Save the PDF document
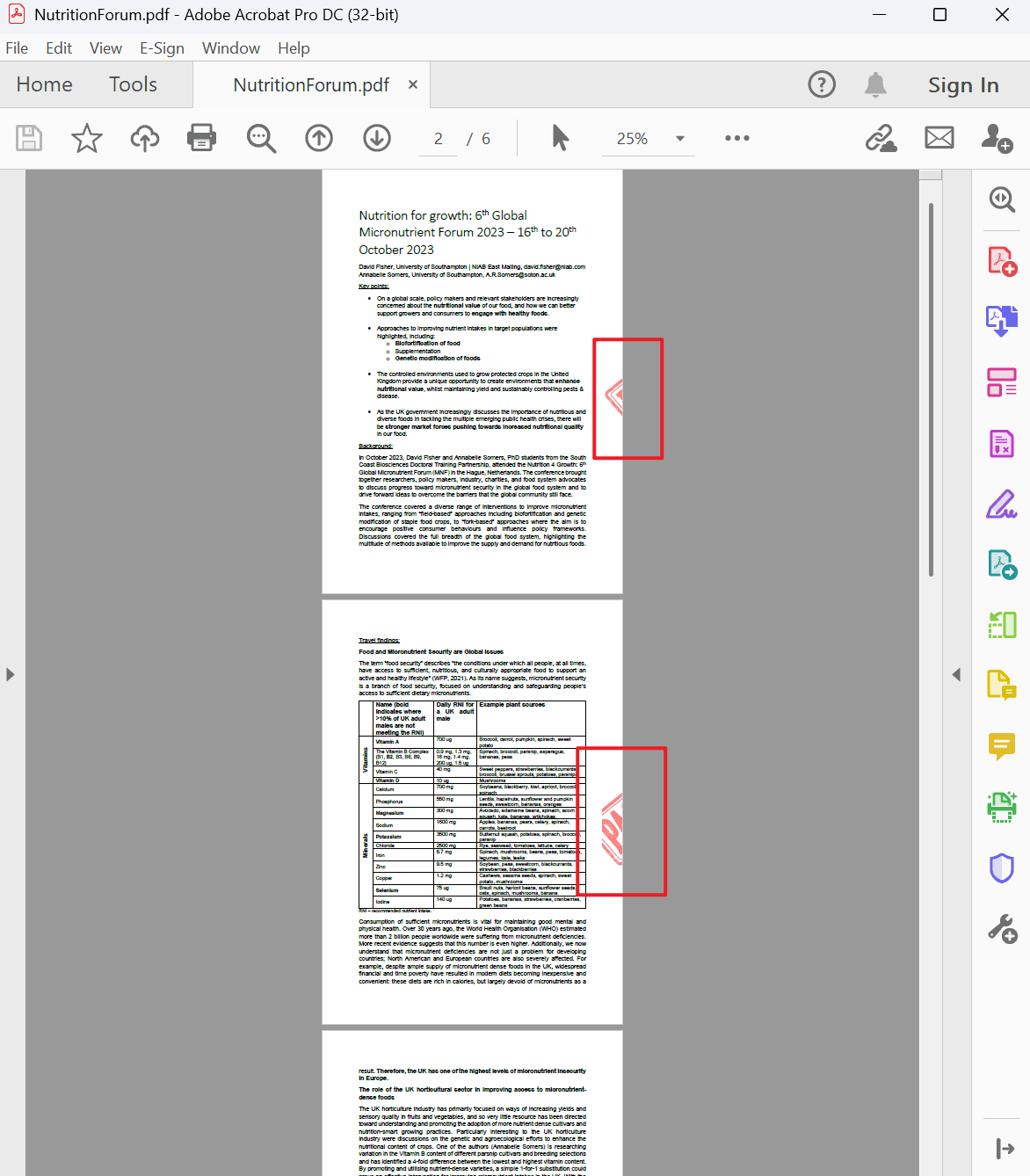Screen dimensions: 1030x1176 [x=29, y=138]
